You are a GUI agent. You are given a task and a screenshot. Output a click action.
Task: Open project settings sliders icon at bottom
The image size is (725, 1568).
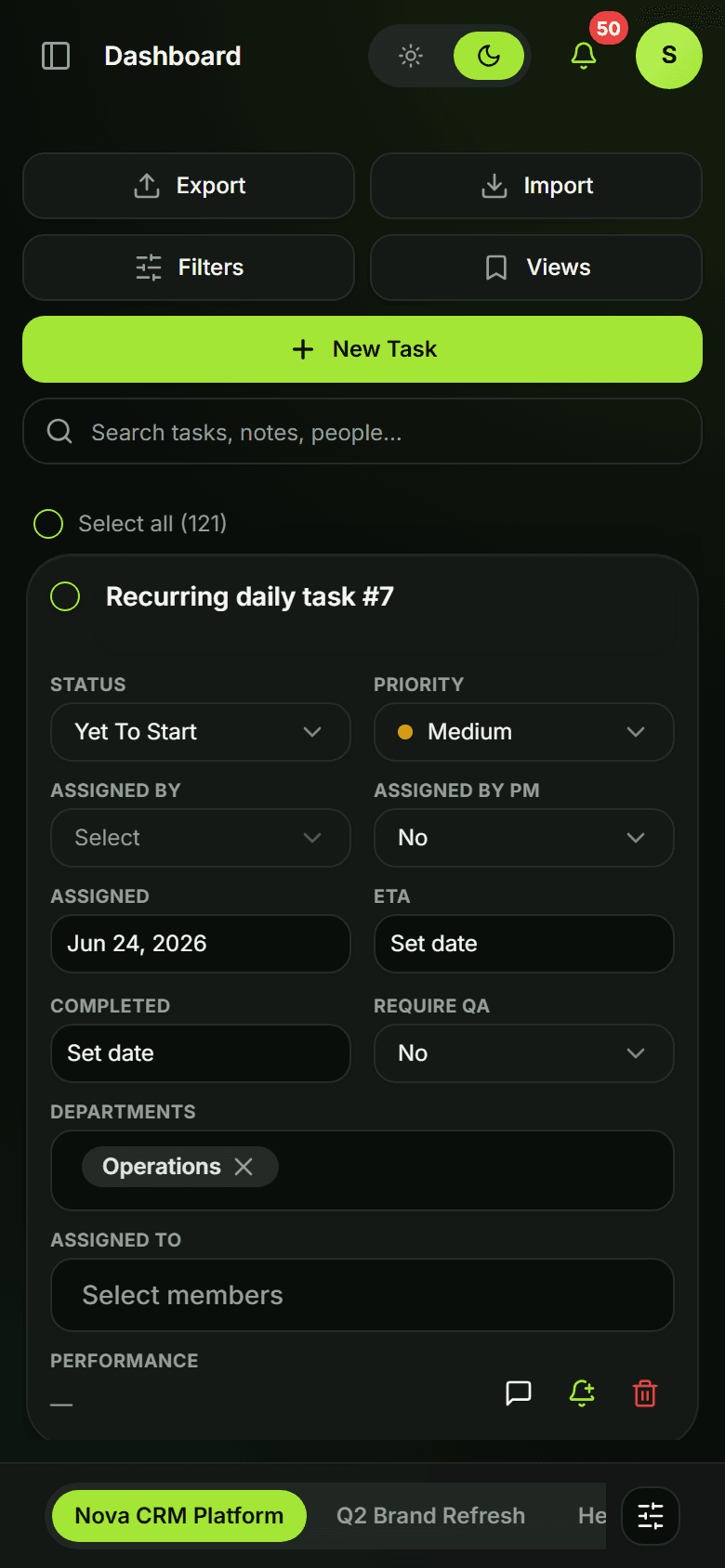651,1516
